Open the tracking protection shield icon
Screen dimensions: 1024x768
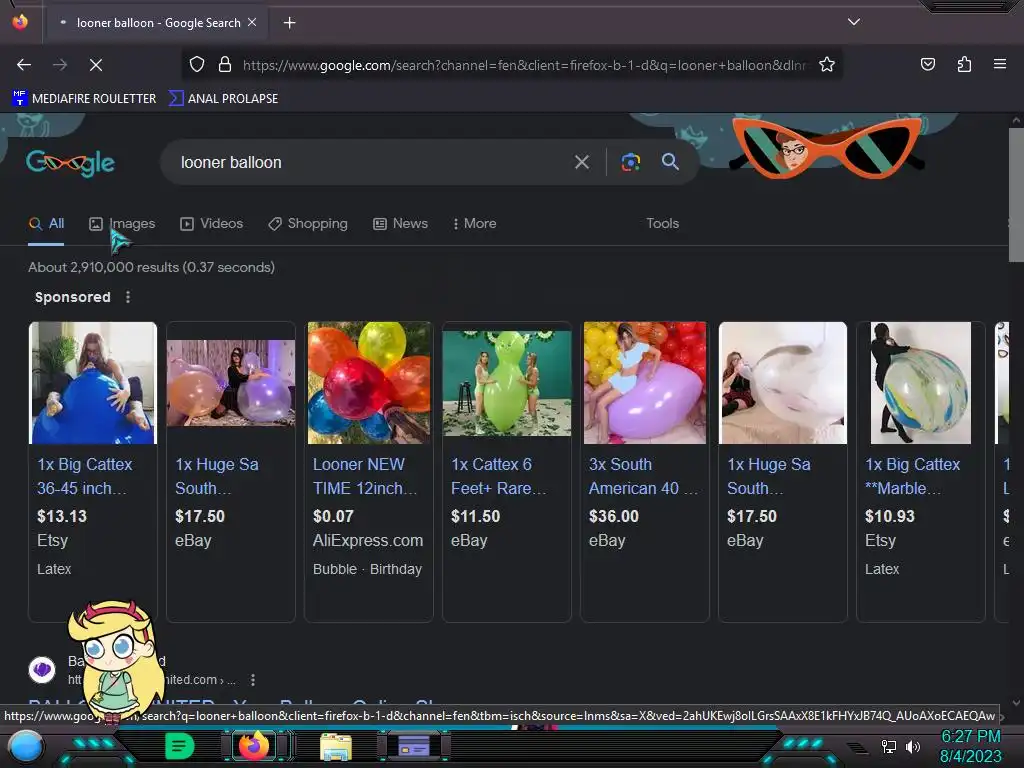[x=197, y=65]
